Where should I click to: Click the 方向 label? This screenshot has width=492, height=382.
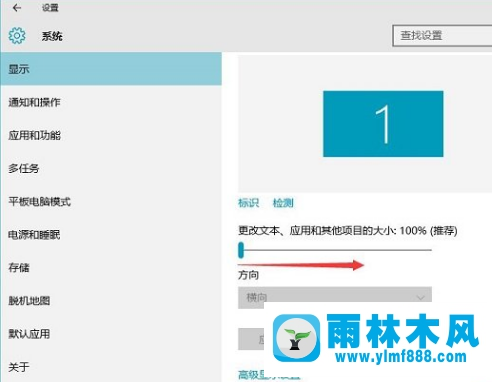tap(248, 275)
